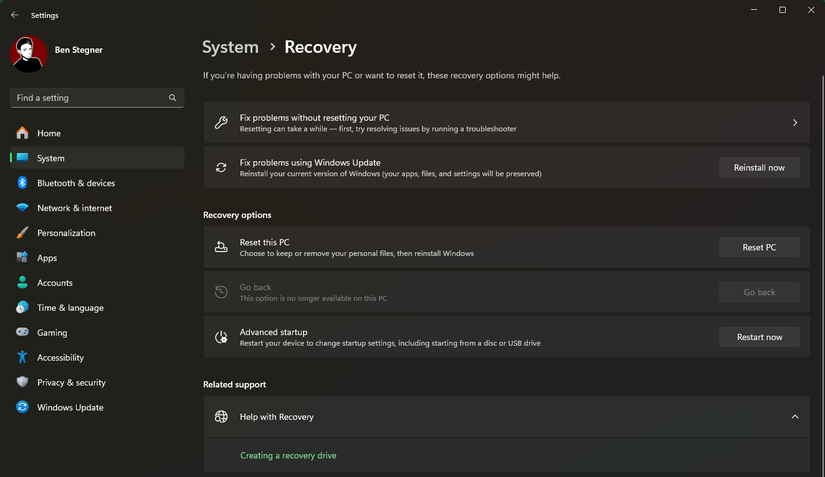The height and width of the screenshot is (477, 825).
Task: Open Bluetooth & devices icon
Action: click(x=22, y=183)
